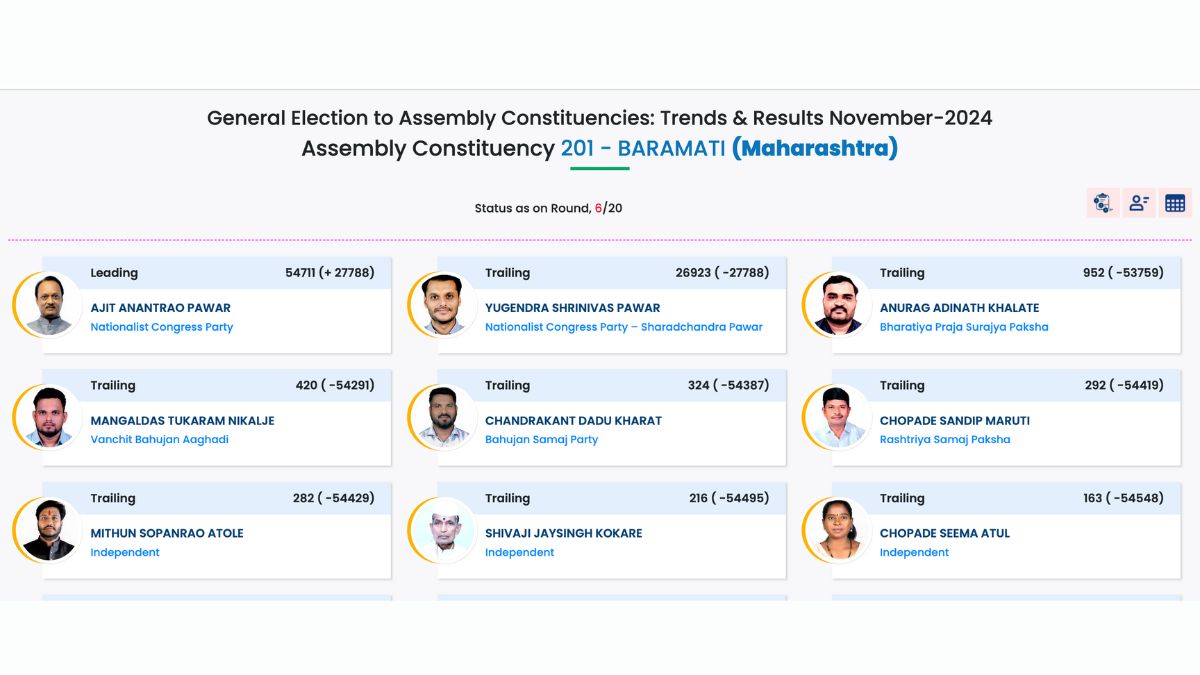Click the Nationalist Congress Party label
Image resolution: width=1200 pixels, height=675 pixels.
point(162,327)
